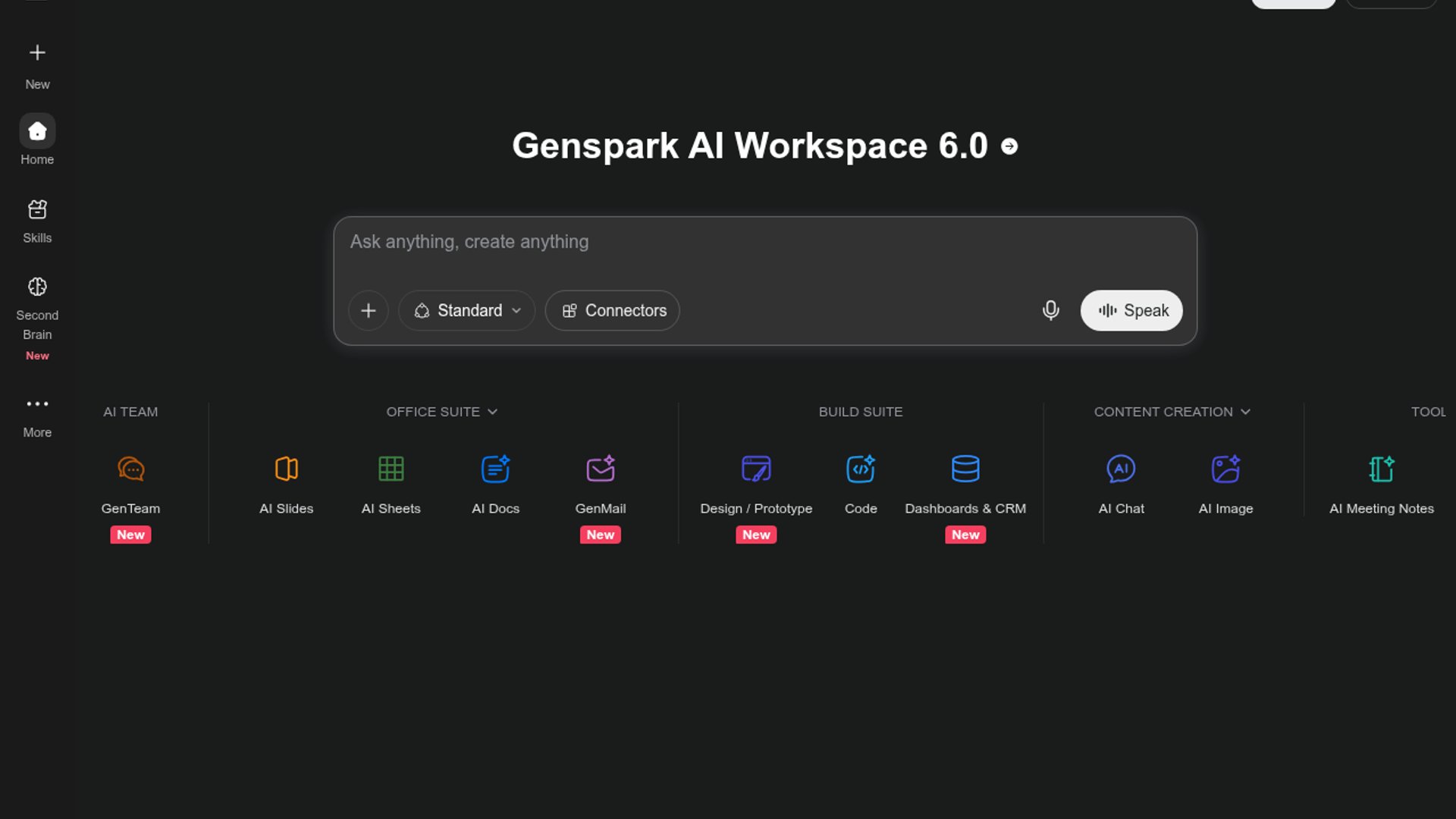Viewport: 1456px width, 819px height.
Task: Open the AI Image icon
Action: pos(1225,469)
